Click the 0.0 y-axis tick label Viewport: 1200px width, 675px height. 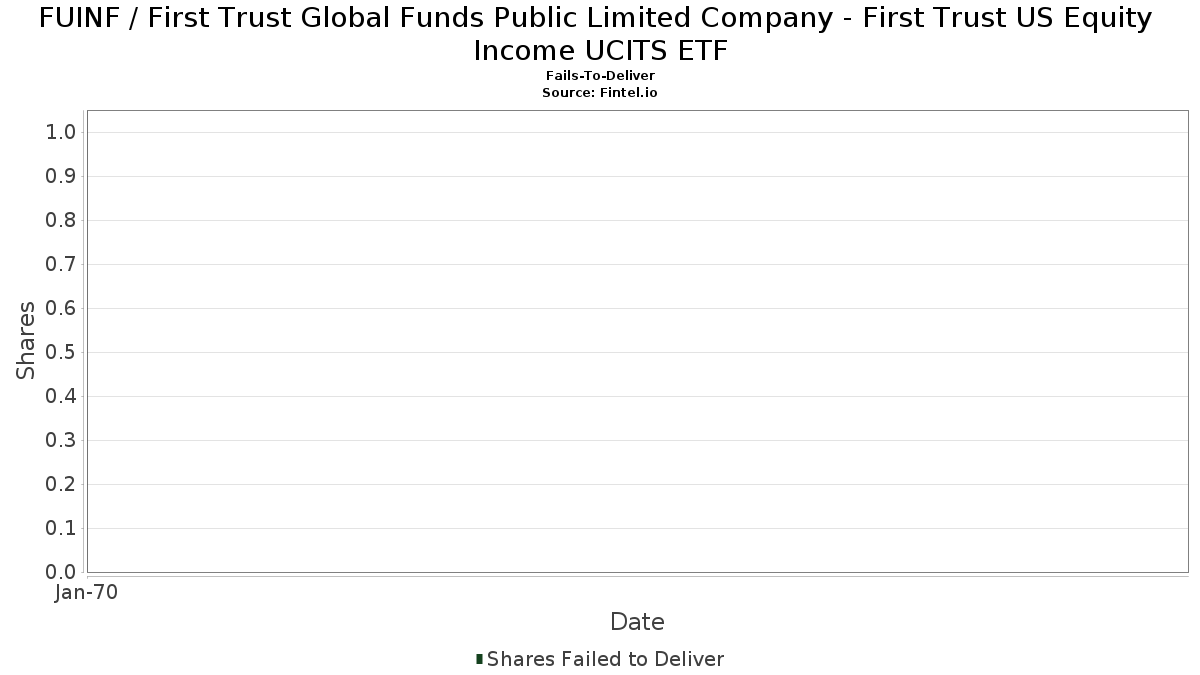pos(61,572)
